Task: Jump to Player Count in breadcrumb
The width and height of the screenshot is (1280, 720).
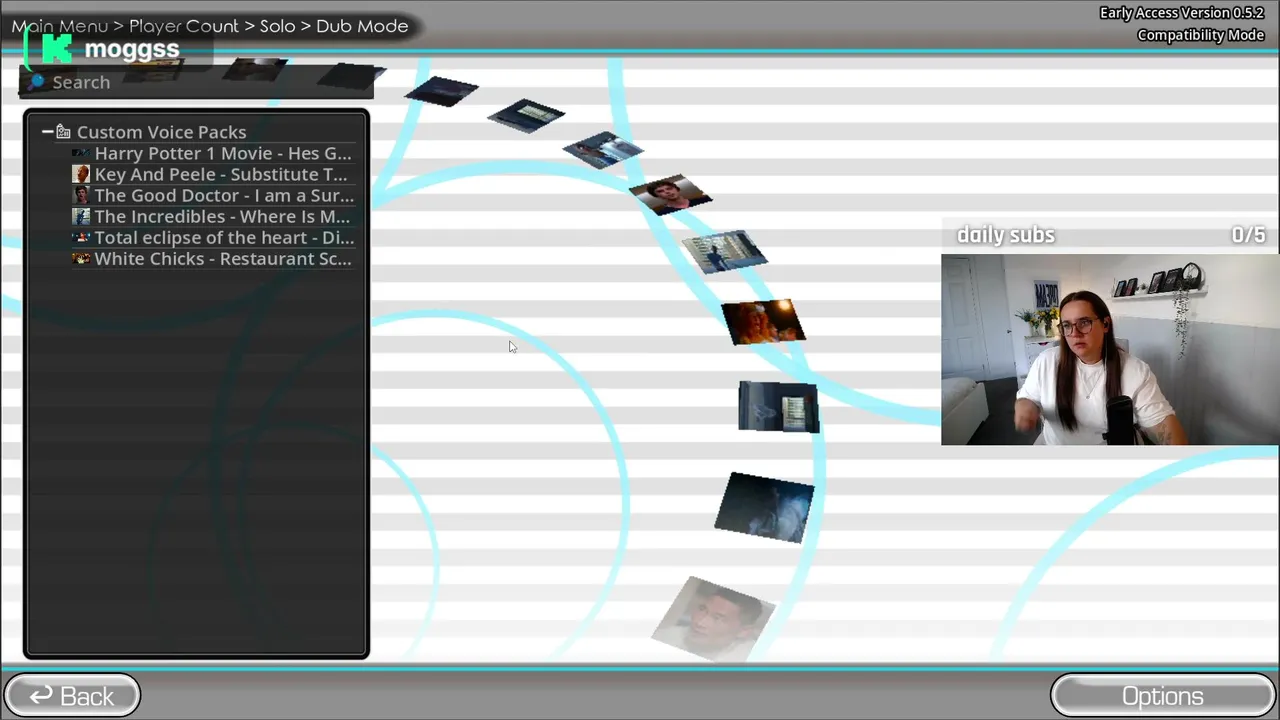Action: 184,26
